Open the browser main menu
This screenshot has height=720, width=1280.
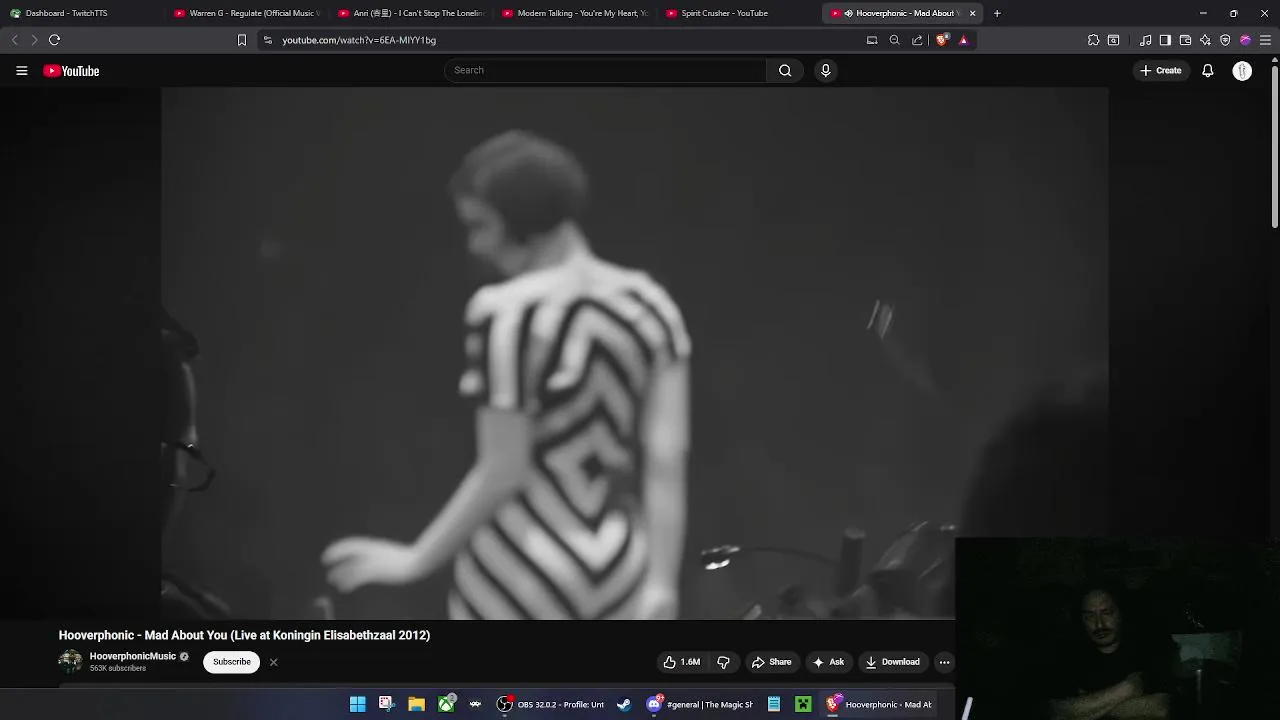pyautogui.click(x=1265, y=40)
